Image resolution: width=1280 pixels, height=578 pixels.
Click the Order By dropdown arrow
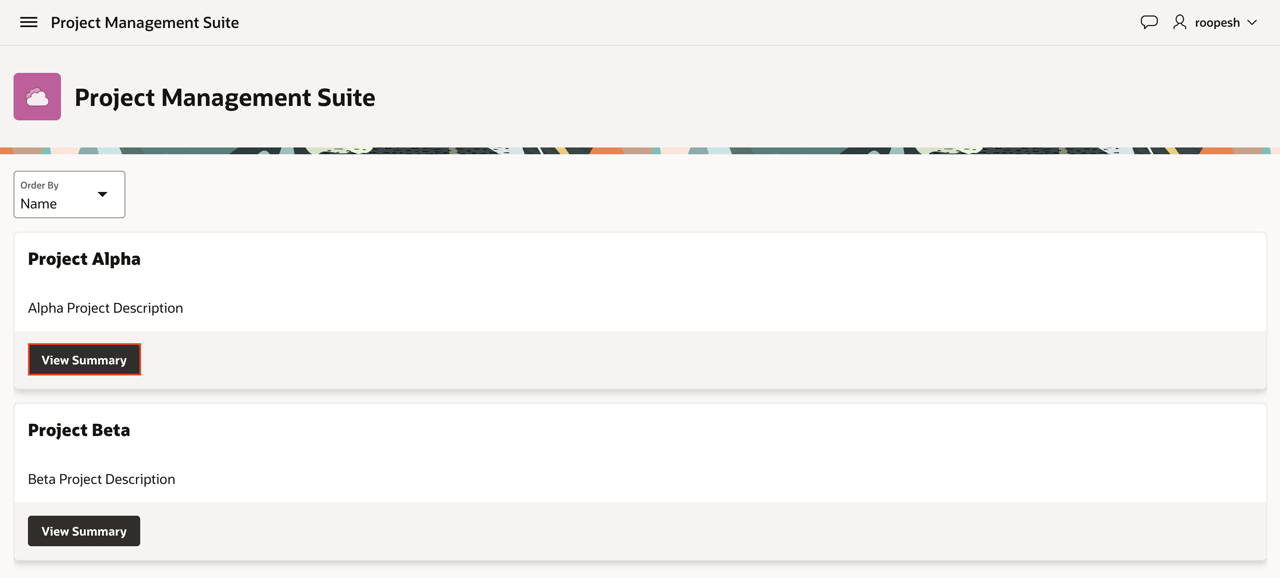point(102,194)
